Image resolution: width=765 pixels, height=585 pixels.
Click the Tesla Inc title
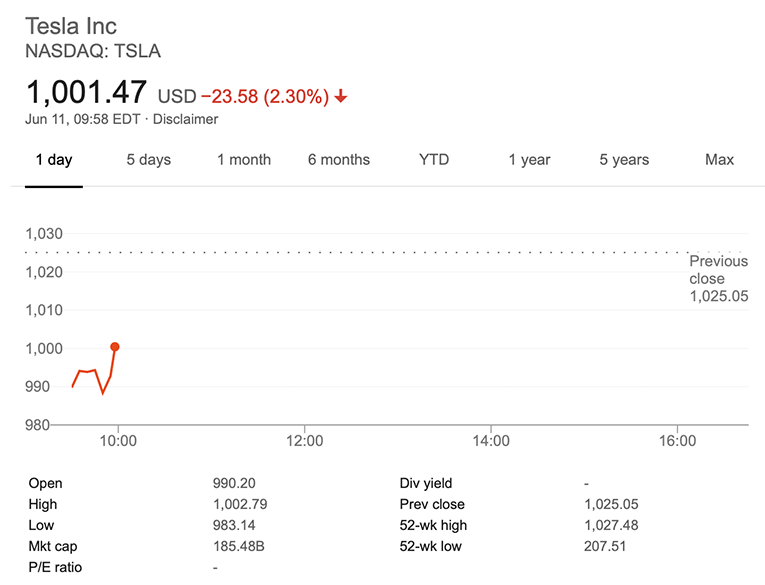[x=71, y=26]
